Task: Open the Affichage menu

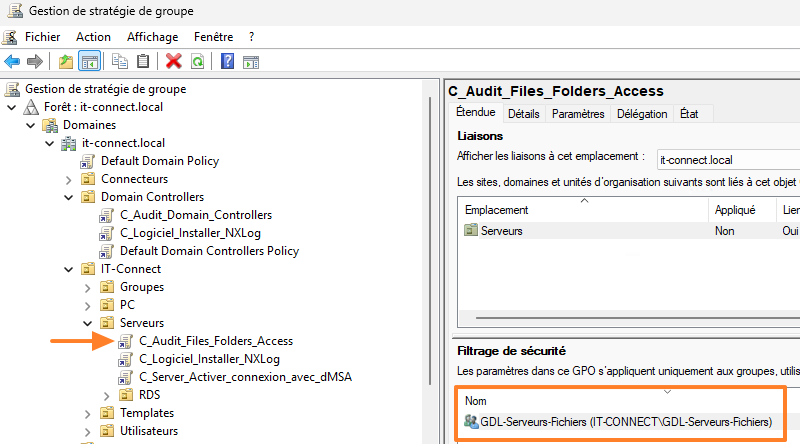Action: coord(152,36)
